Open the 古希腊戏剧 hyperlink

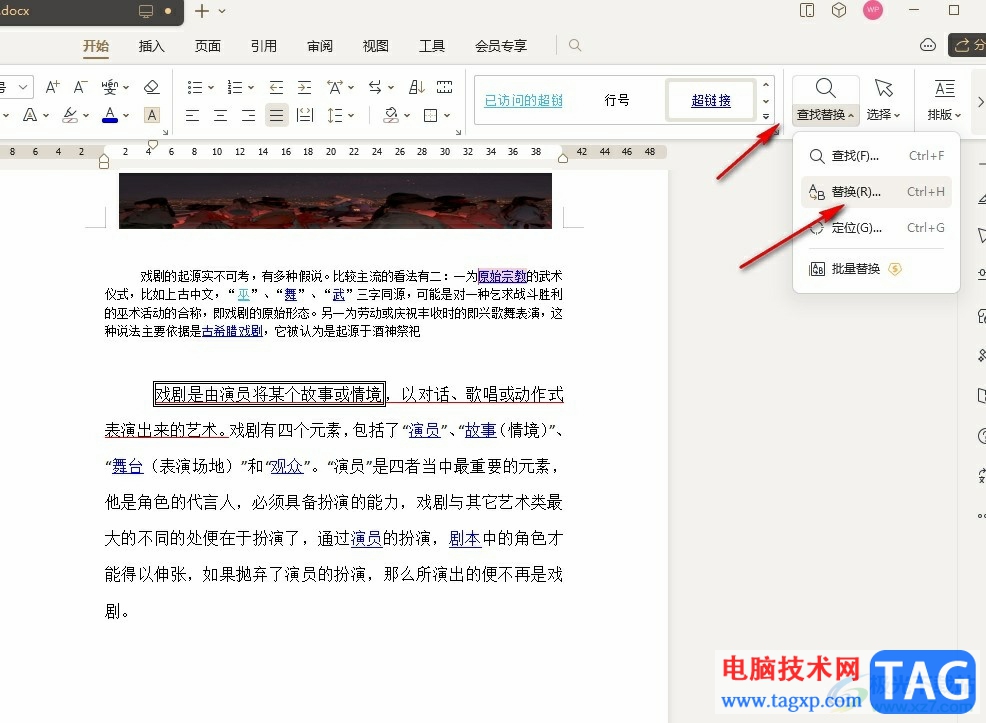[232, 331]
